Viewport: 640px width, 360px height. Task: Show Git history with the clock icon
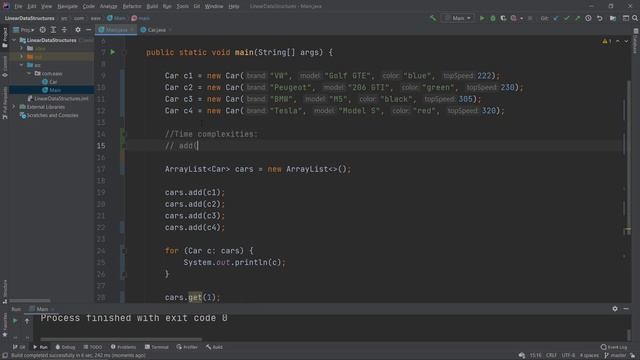588,18
